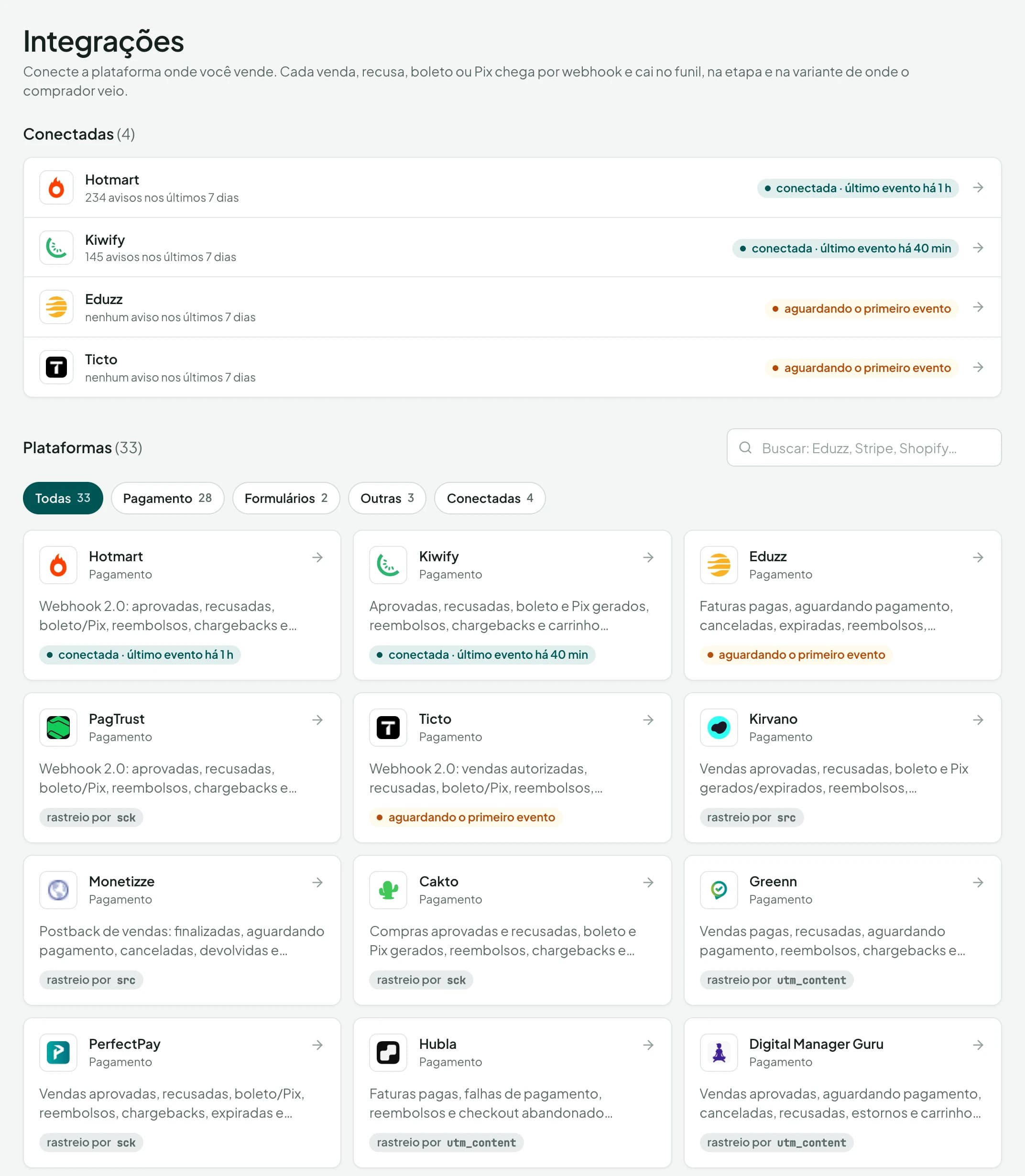The image size is (1025, 1176).
Task: Open the PagTrust card title
Action: point(117,719)
